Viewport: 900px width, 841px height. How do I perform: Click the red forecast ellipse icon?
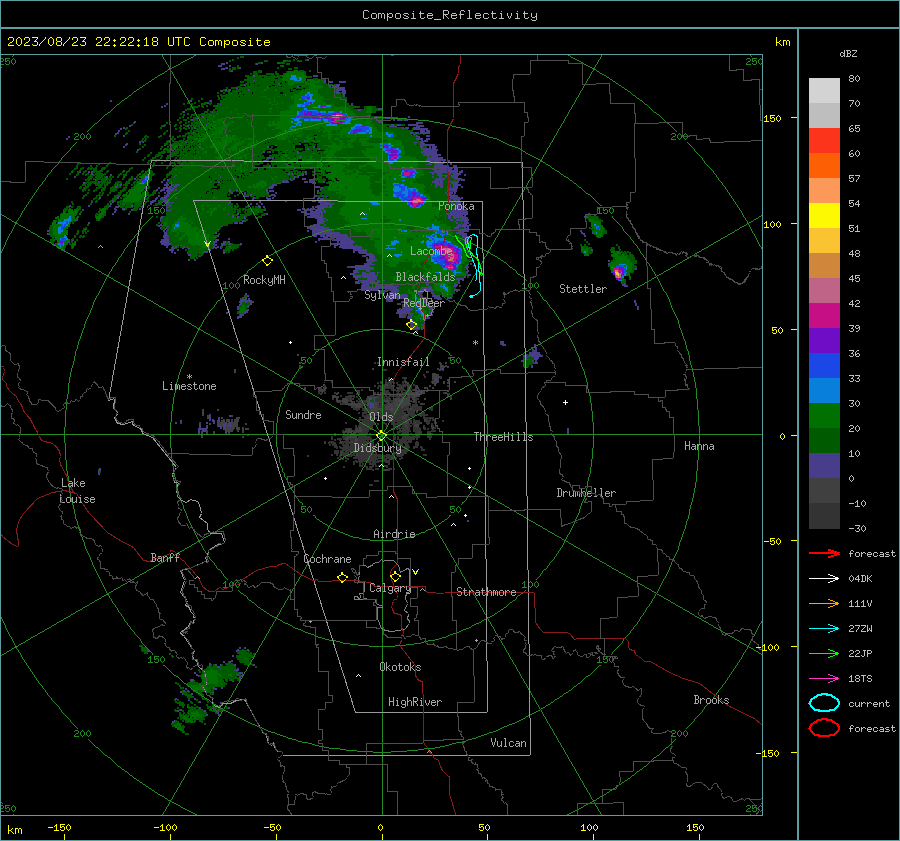(824, 728)
